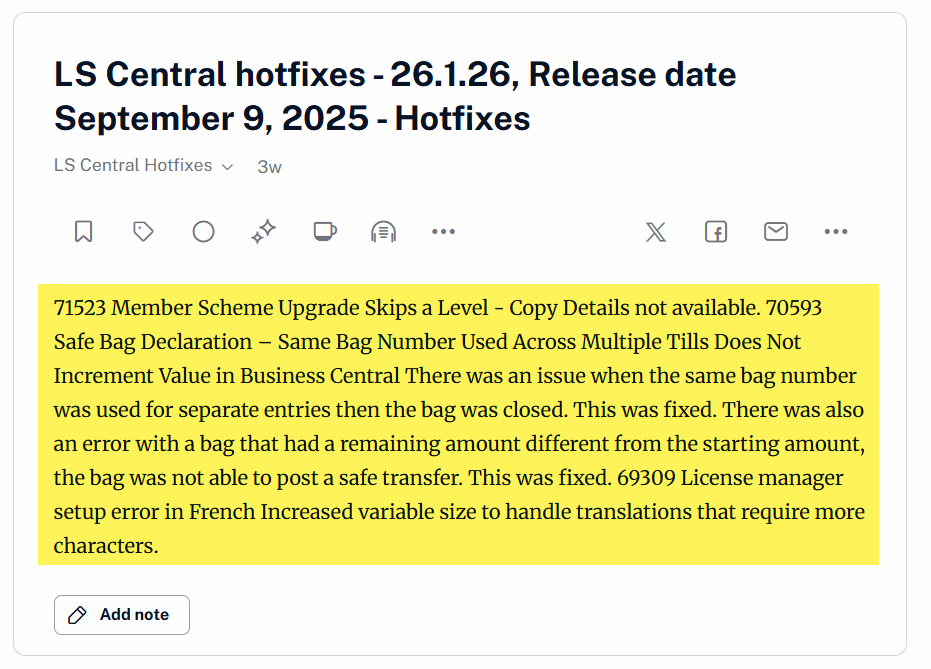Share the article on X
Image resolution: width=931 pixels, height=669 pixels.
(x=656, y=232)
